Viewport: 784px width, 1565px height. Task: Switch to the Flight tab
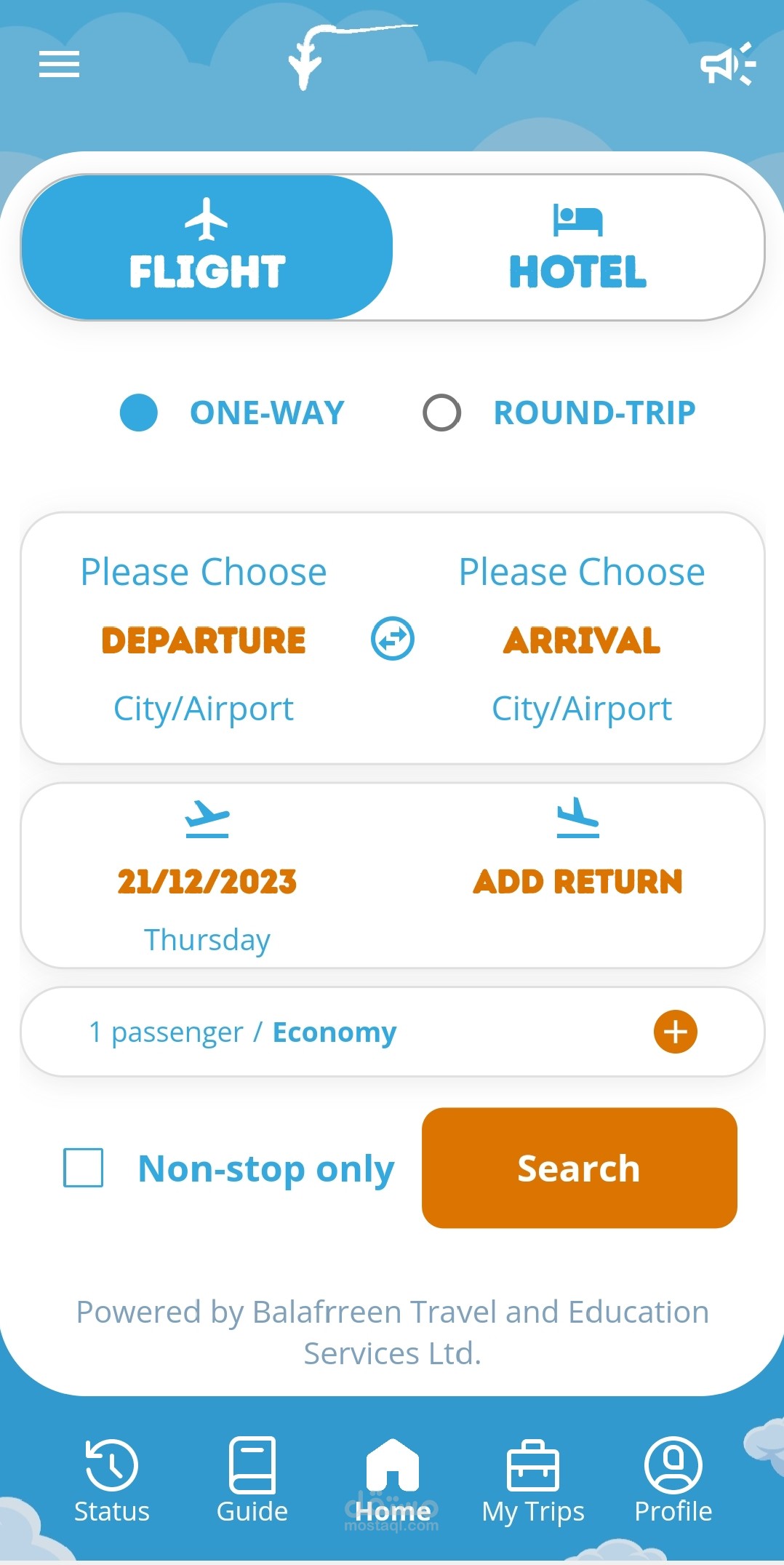207,247
